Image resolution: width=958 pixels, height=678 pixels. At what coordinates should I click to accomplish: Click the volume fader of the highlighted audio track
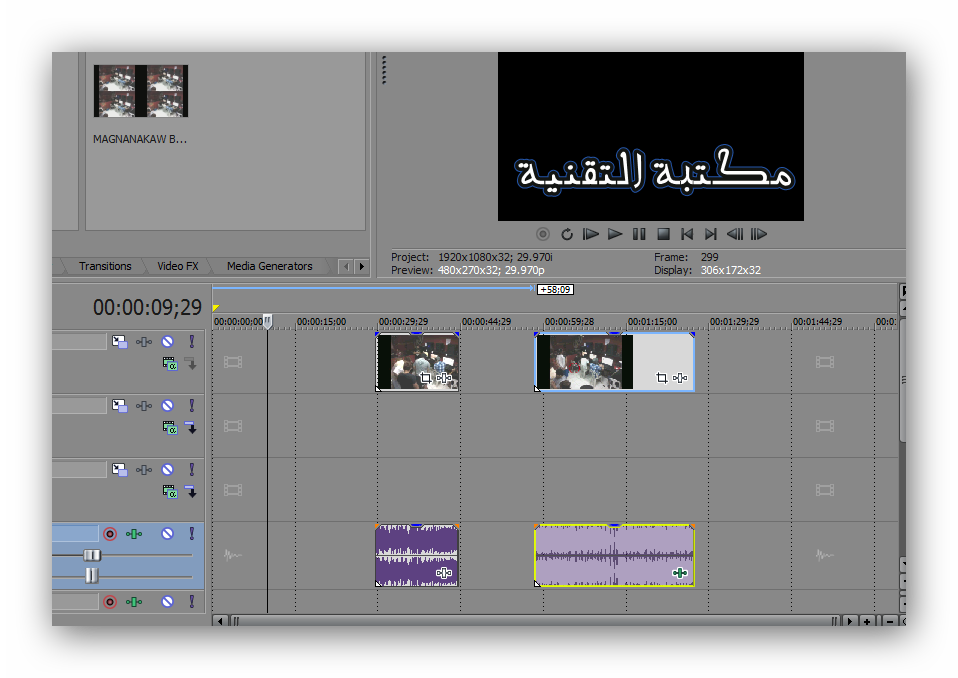click(x=92, y=555)
